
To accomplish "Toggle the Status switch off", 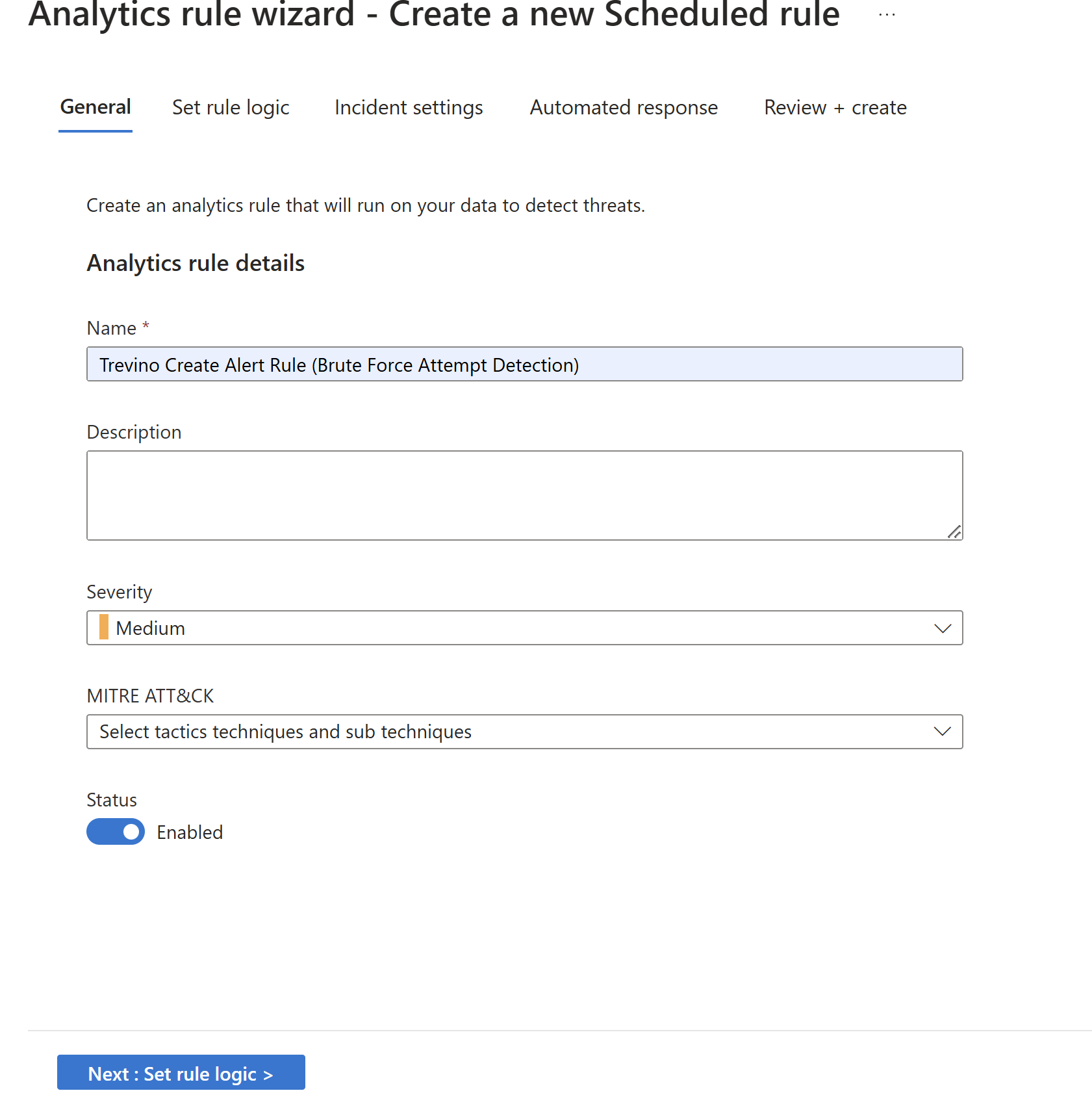I will tap(116, 832).
